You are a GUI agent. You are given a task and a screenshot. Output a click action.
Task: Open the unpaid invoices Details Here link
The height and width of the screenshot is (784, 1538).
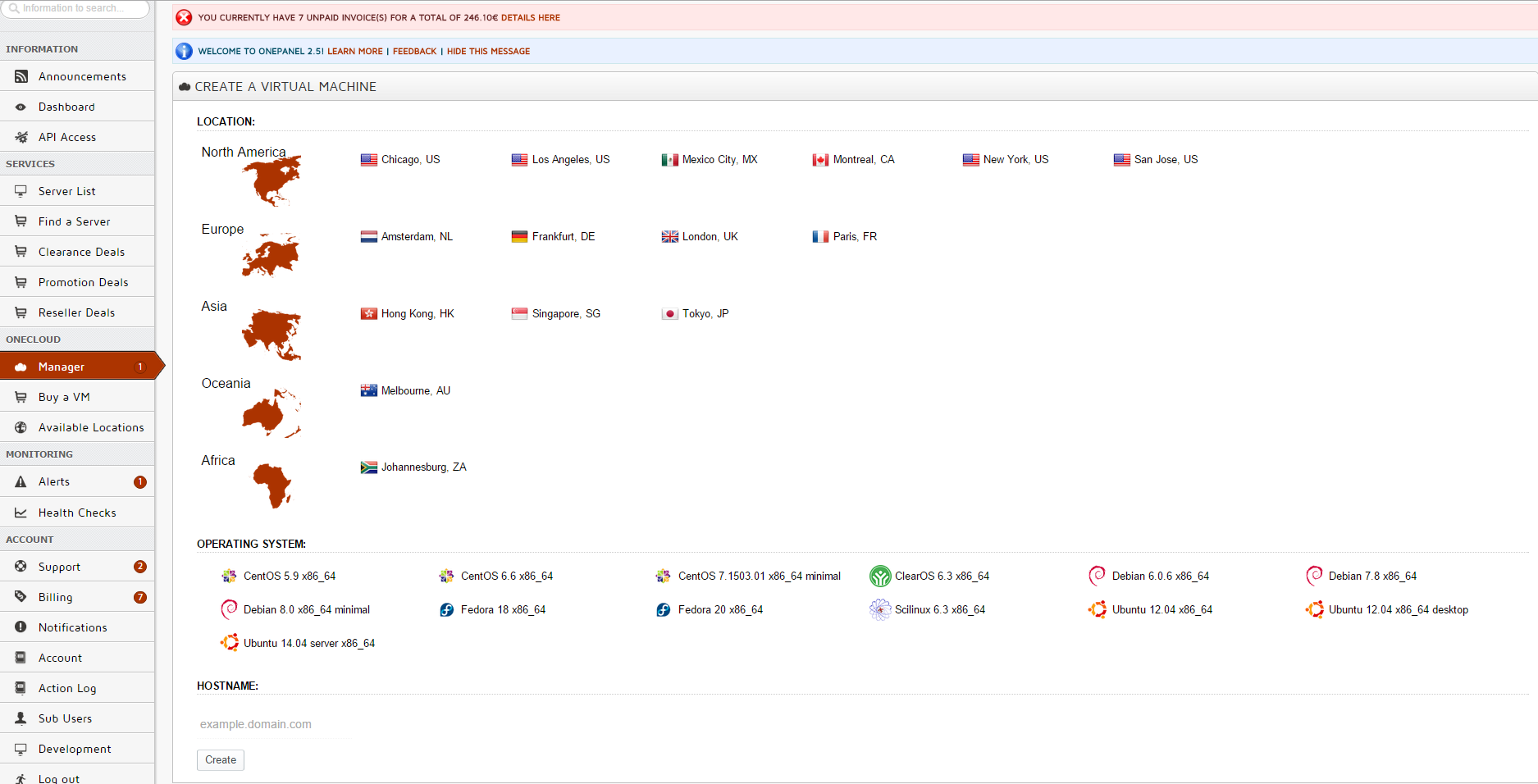coord(531,17)
